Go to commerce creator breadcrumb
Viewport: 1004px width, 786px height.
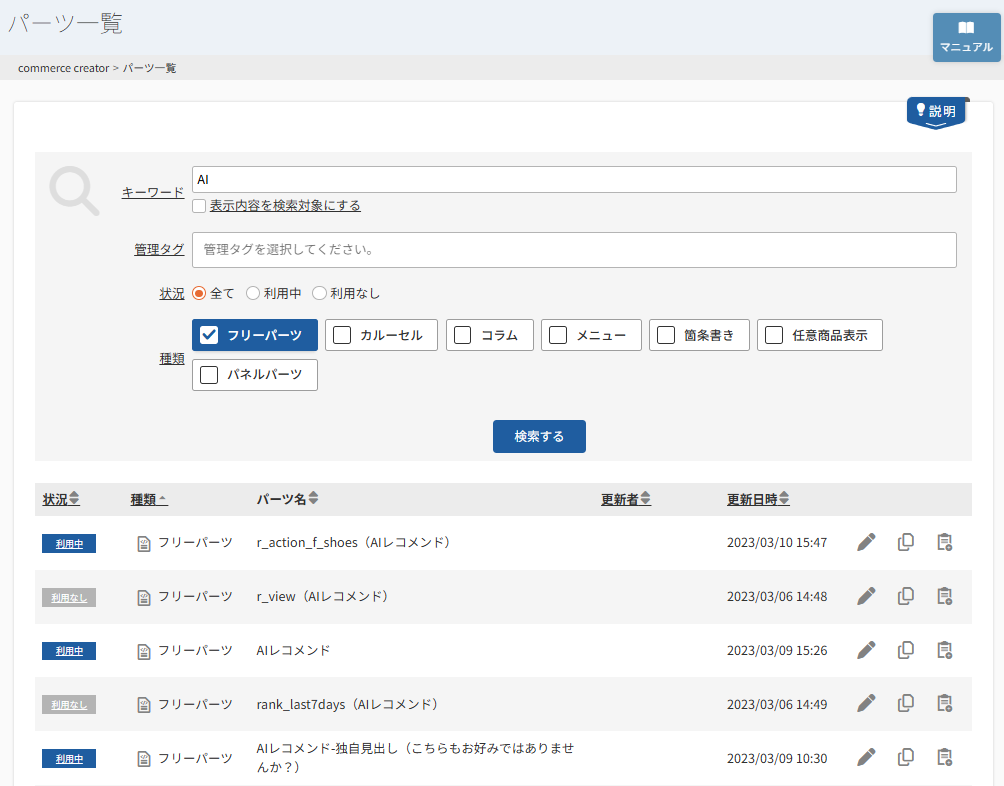(63, 68)
